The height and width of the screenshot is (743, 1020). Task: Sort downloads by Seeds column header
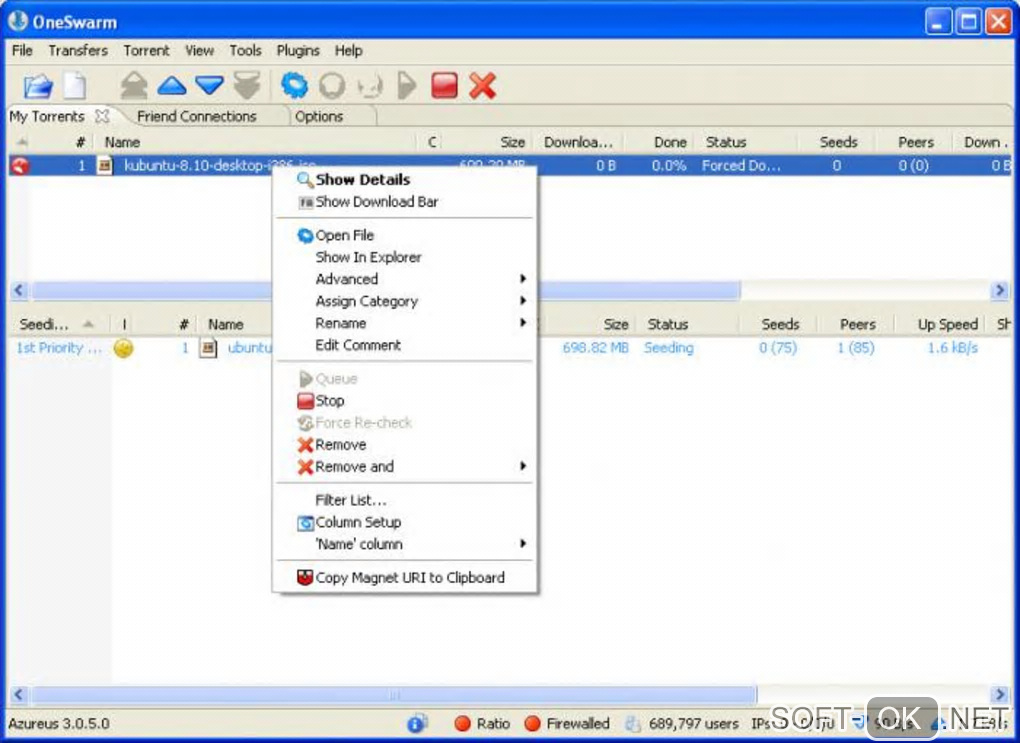click(837, 142)
